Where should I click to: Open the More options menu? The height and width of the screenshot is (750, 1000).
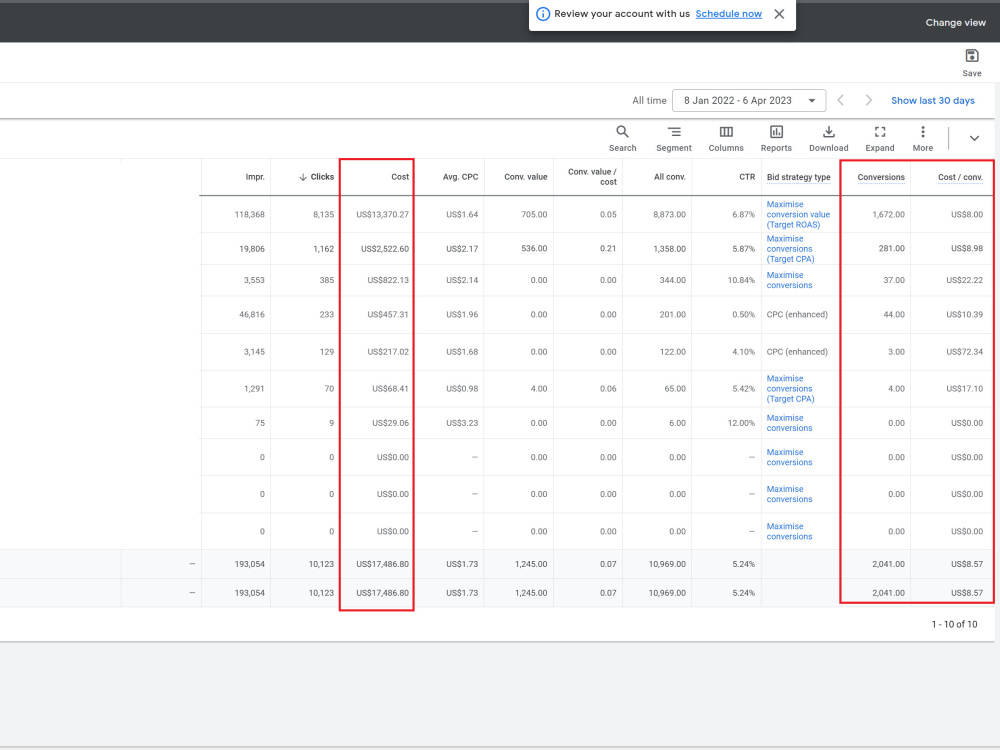[x=922, y=138]
